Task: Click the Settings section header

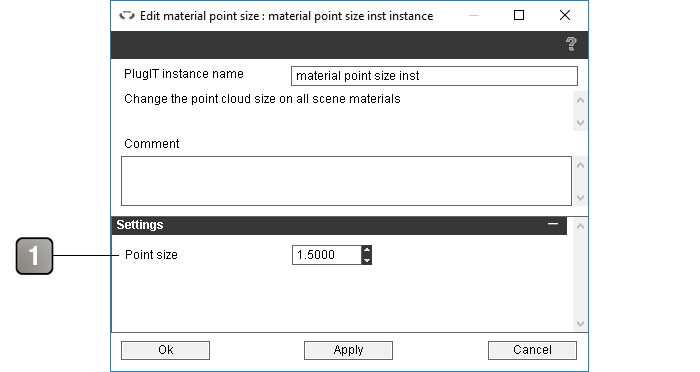Action: point(339,225)
